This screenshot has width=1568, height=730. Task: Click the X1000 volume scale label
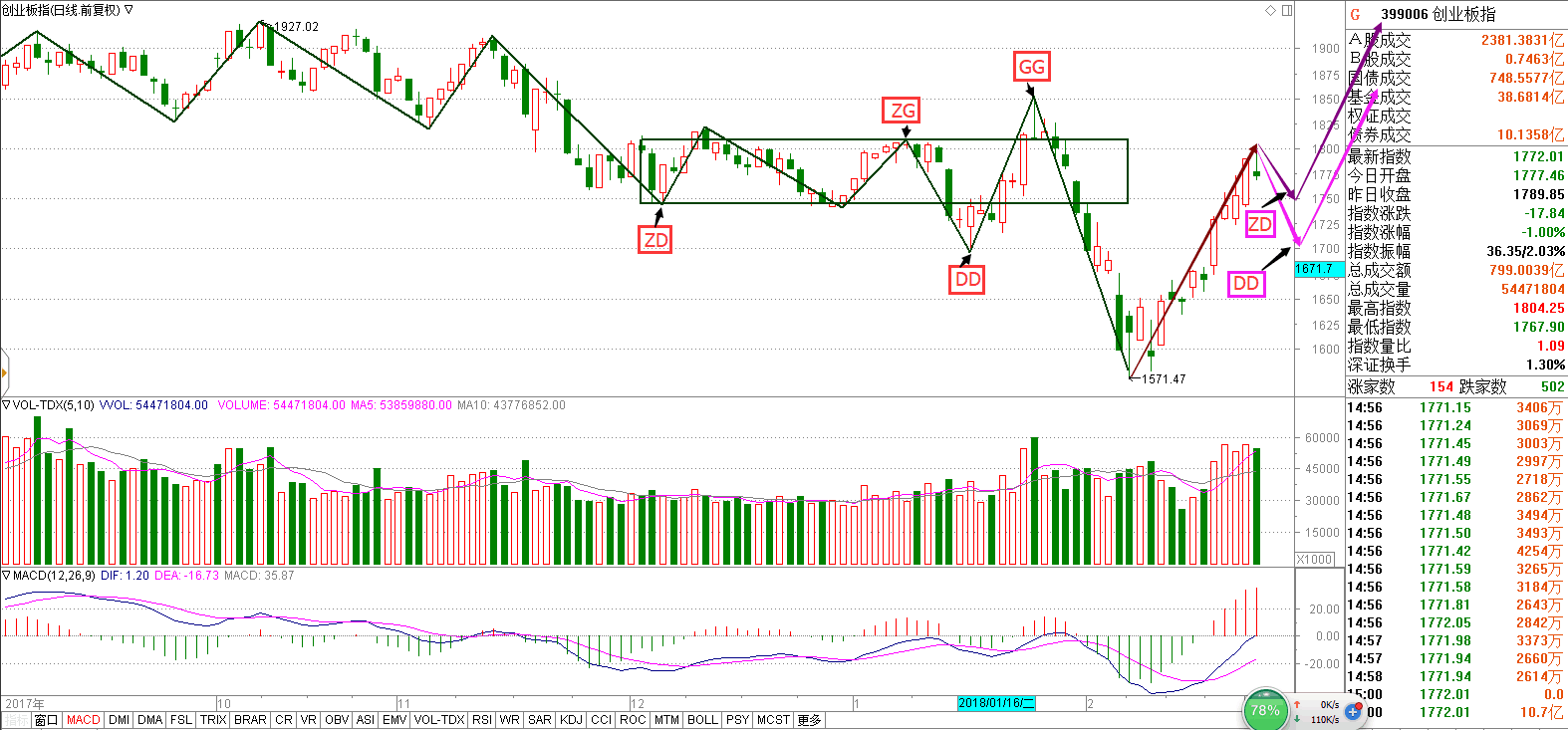(1315, 560)
